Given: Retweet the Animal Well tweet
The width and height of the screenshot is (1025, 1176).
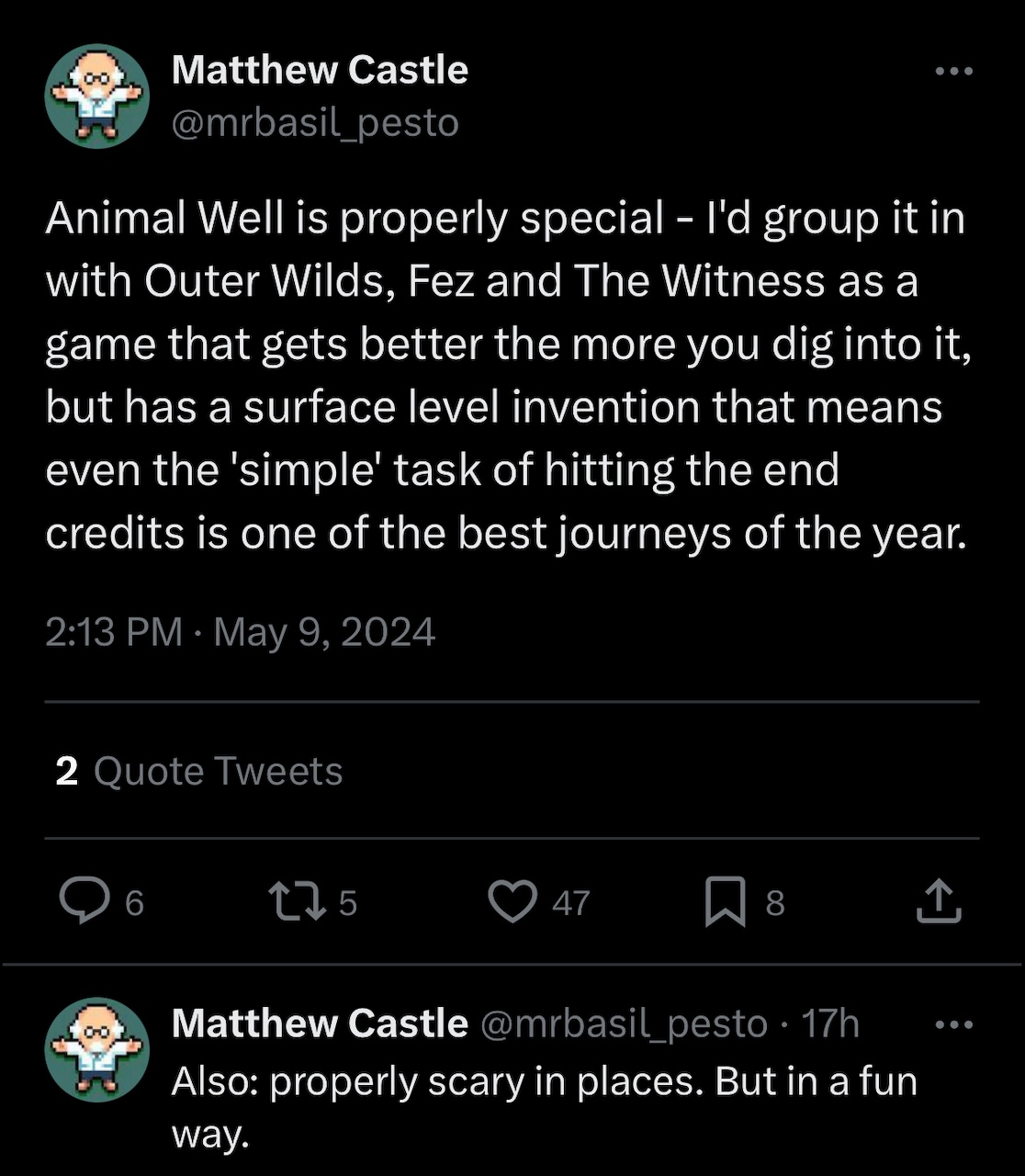Looking at the screenshot, I should coord(296,901).
